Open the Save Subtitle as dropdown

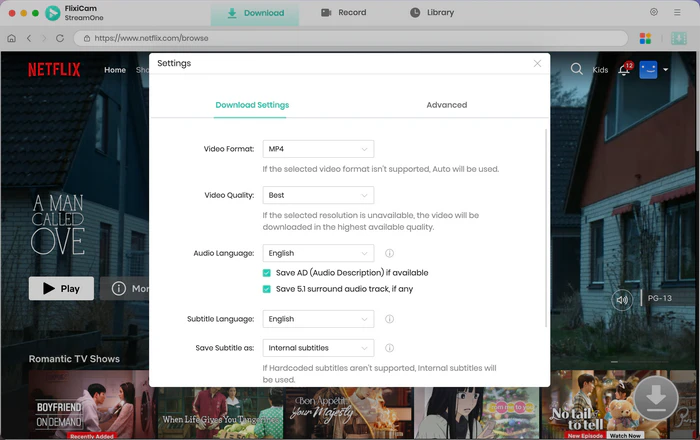[318, 348]
